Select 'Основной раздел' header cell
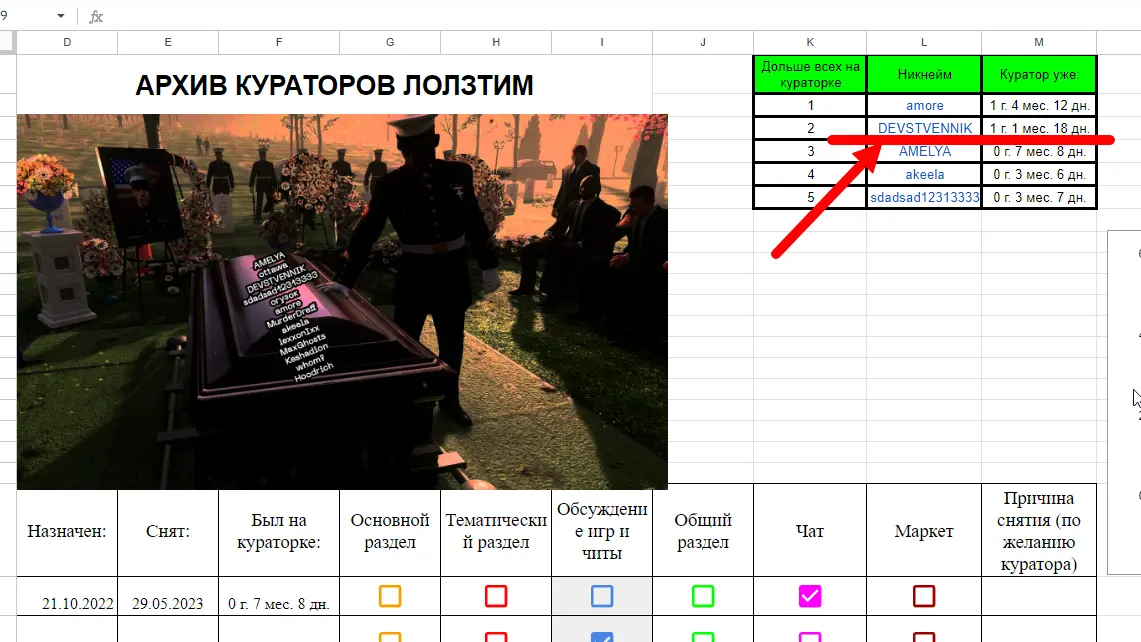 (390, 531)
